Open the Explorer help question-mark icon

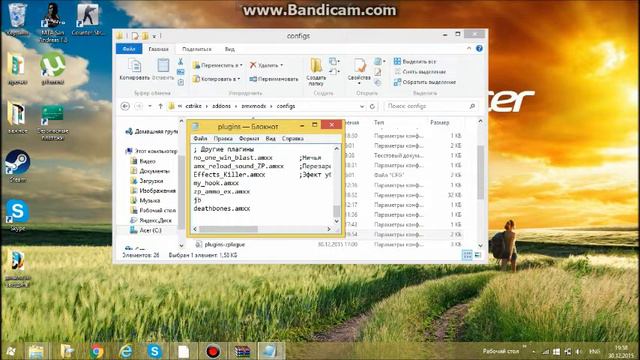coord(479,48)
